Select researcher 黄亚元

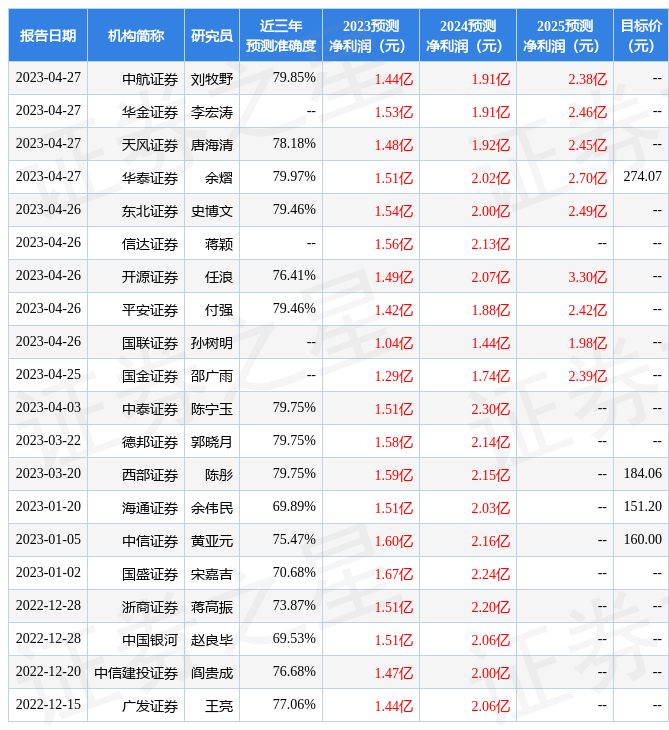point(212,541)
